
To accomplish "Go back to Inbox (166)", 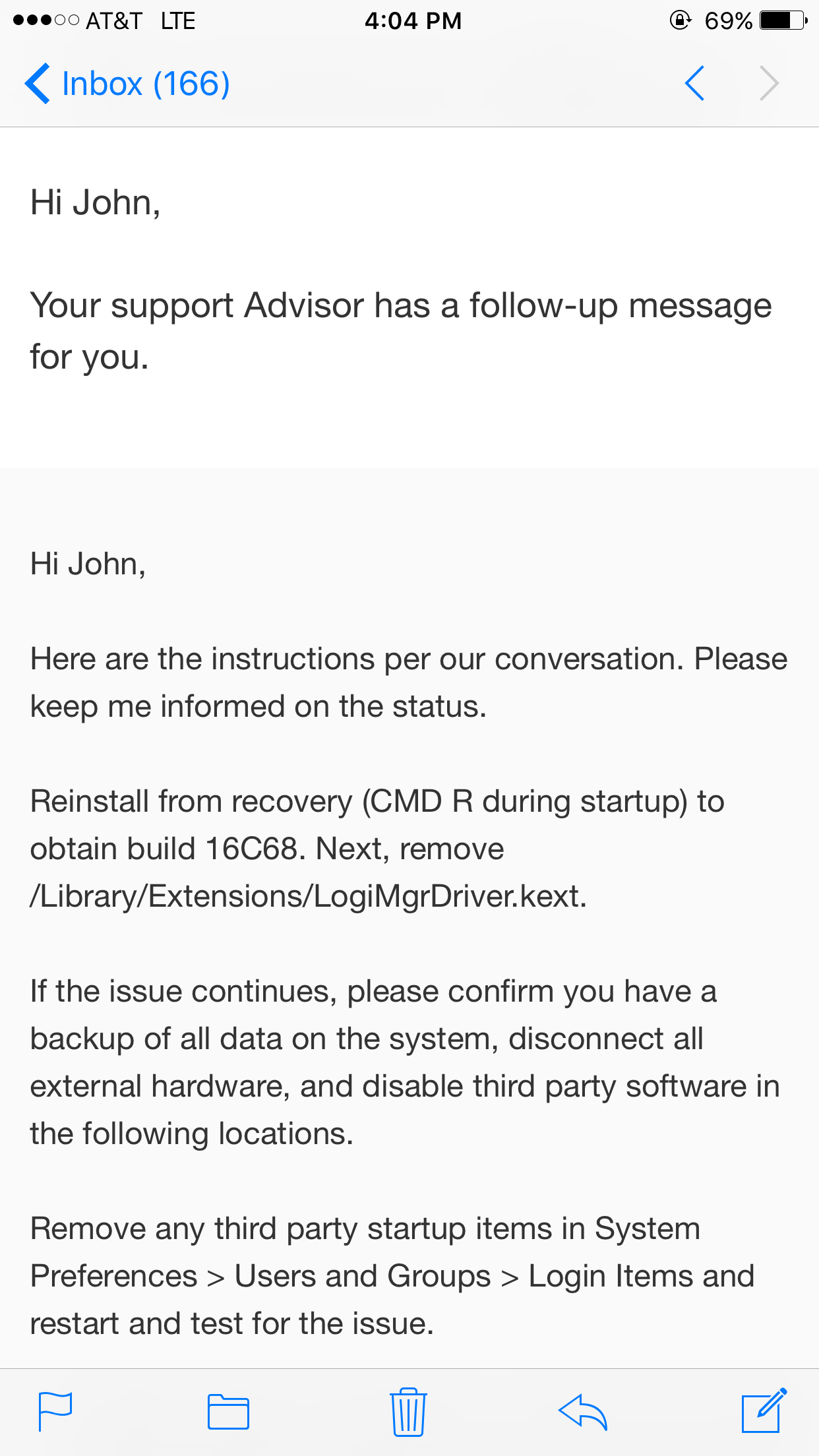I will click(x=128, y=84).
